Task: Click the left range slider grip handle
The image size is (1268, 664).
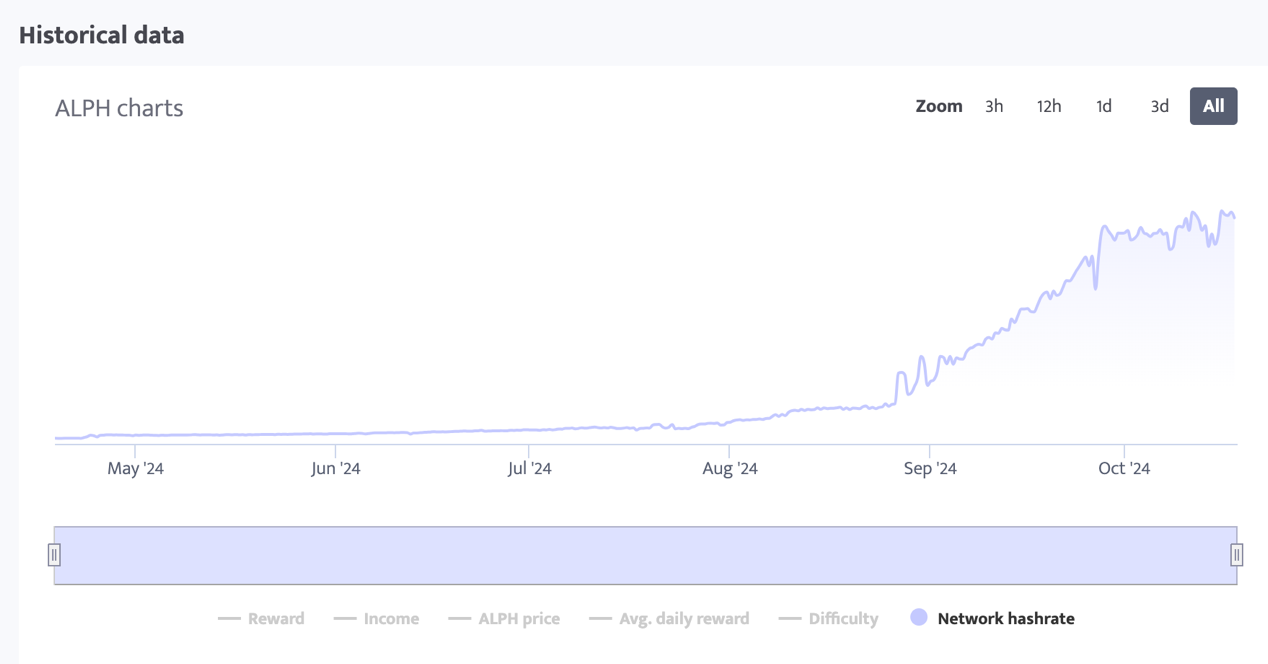Action: coord(56,553)
